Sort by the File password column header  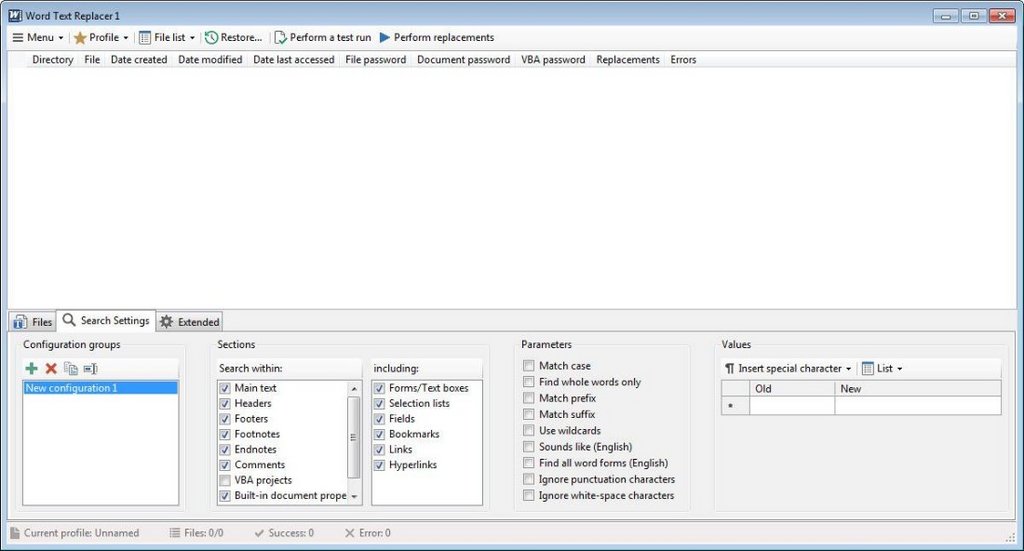[376, 59]
